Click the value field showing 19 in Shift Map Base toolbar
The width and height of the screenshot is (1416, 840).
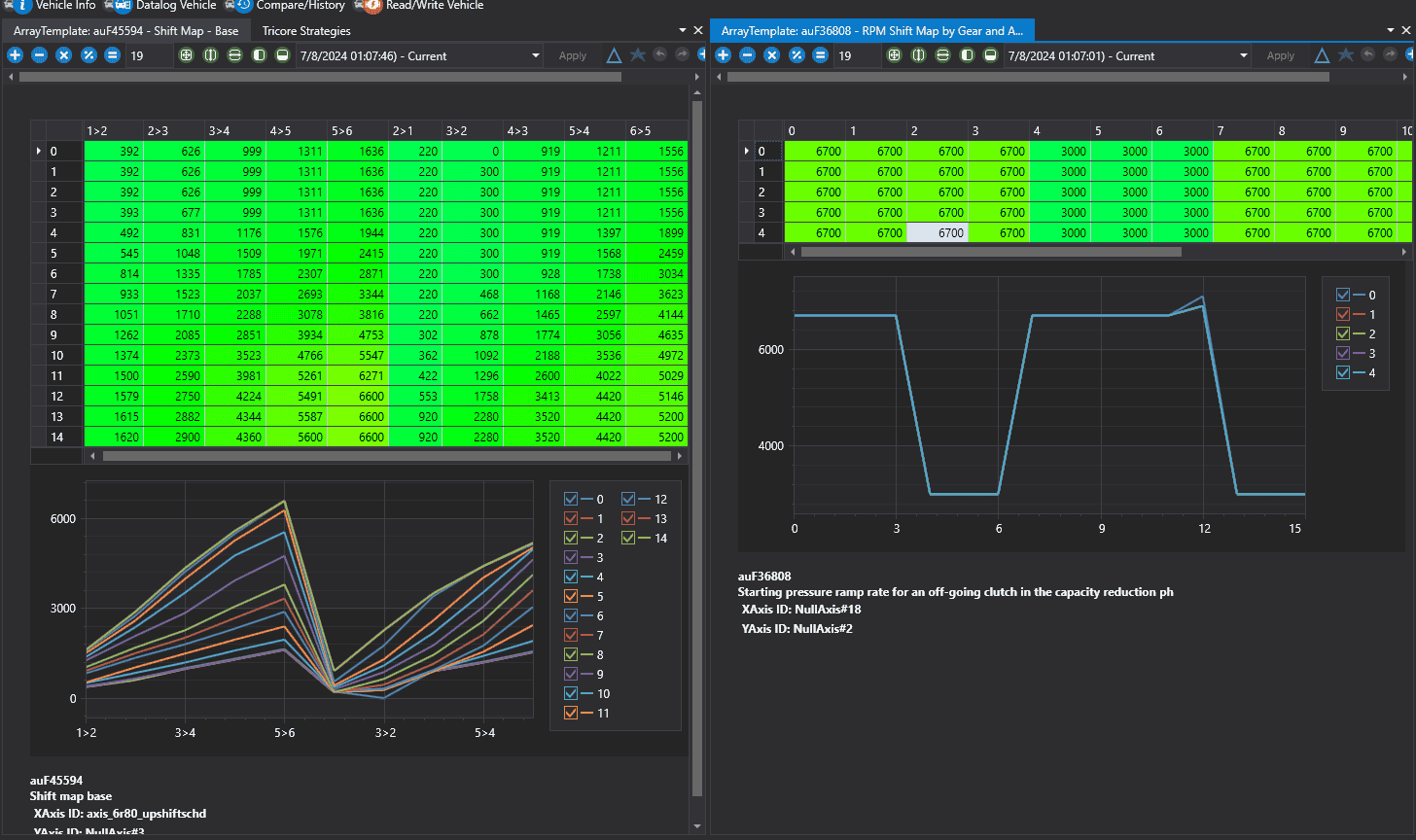149,56
